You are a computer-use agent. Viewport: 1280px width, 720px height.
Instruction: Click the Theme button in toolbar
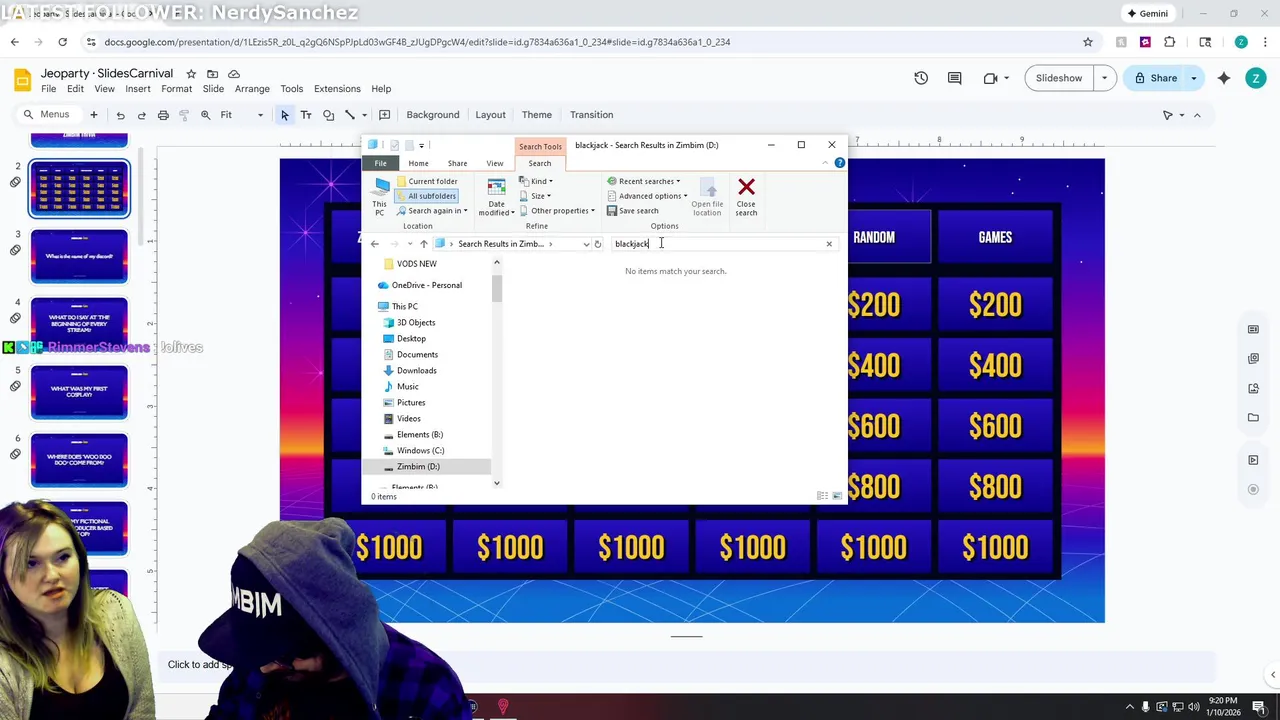(537, 115)
